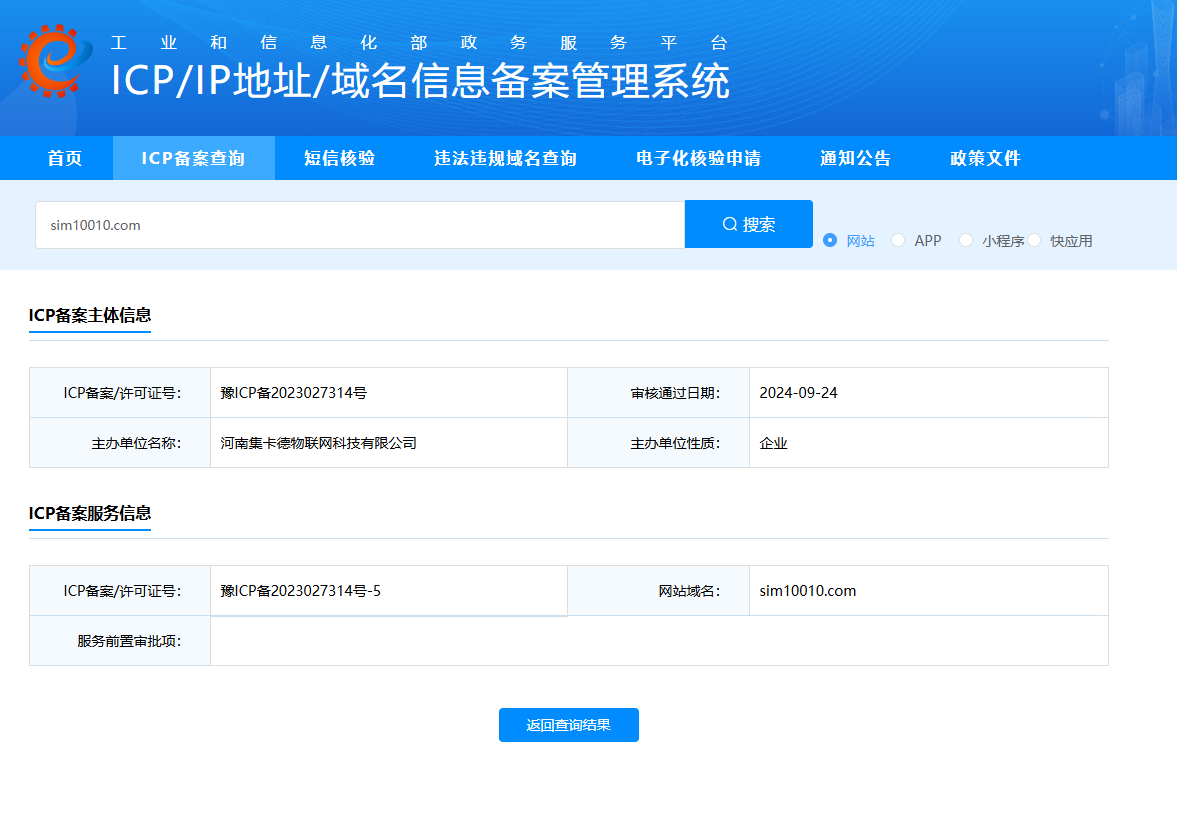Screen dimensions: 1177x829
Task: Open the 首页 navigation tab
Action: tap(65, 158)
